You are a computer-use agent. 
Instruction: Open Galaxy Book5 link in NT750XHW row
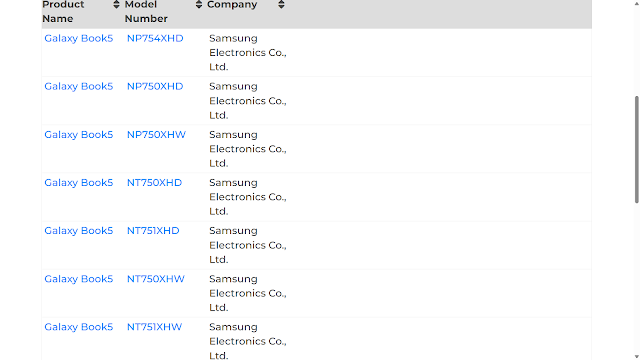[x=78, y=279]
